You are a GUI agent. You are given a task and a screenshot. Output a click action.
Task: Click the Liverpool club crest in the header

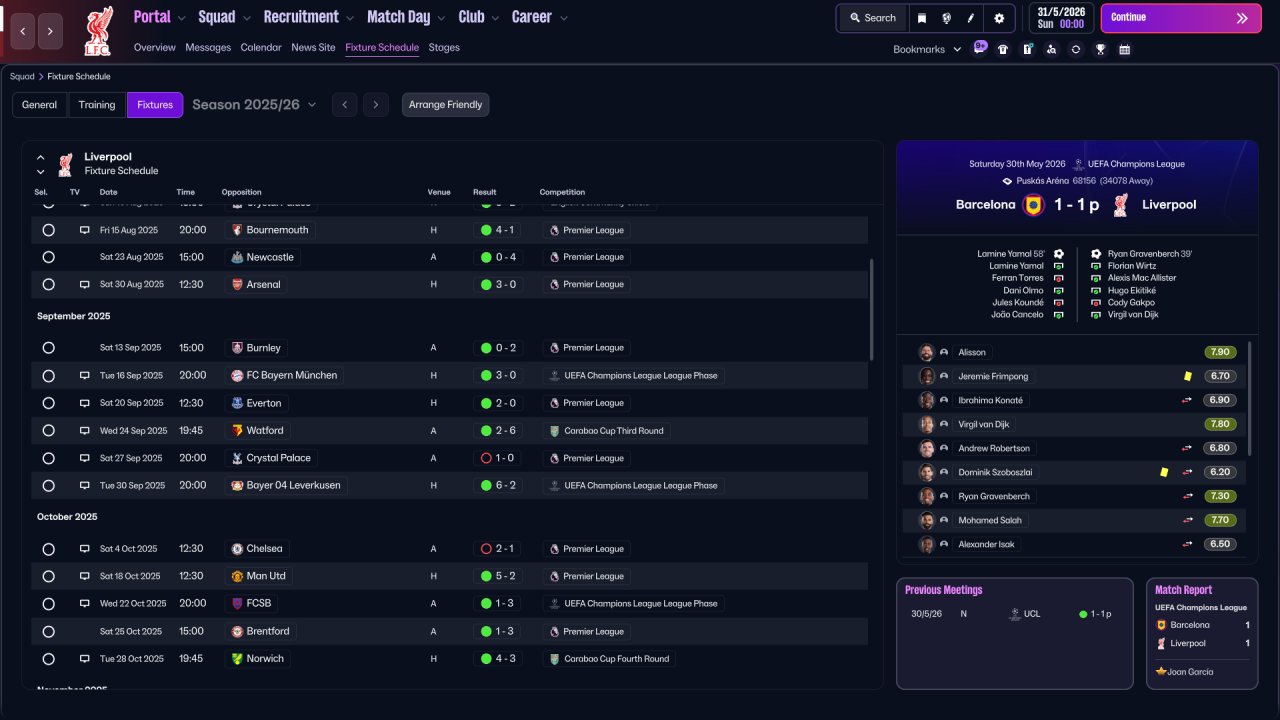[98, 30]
